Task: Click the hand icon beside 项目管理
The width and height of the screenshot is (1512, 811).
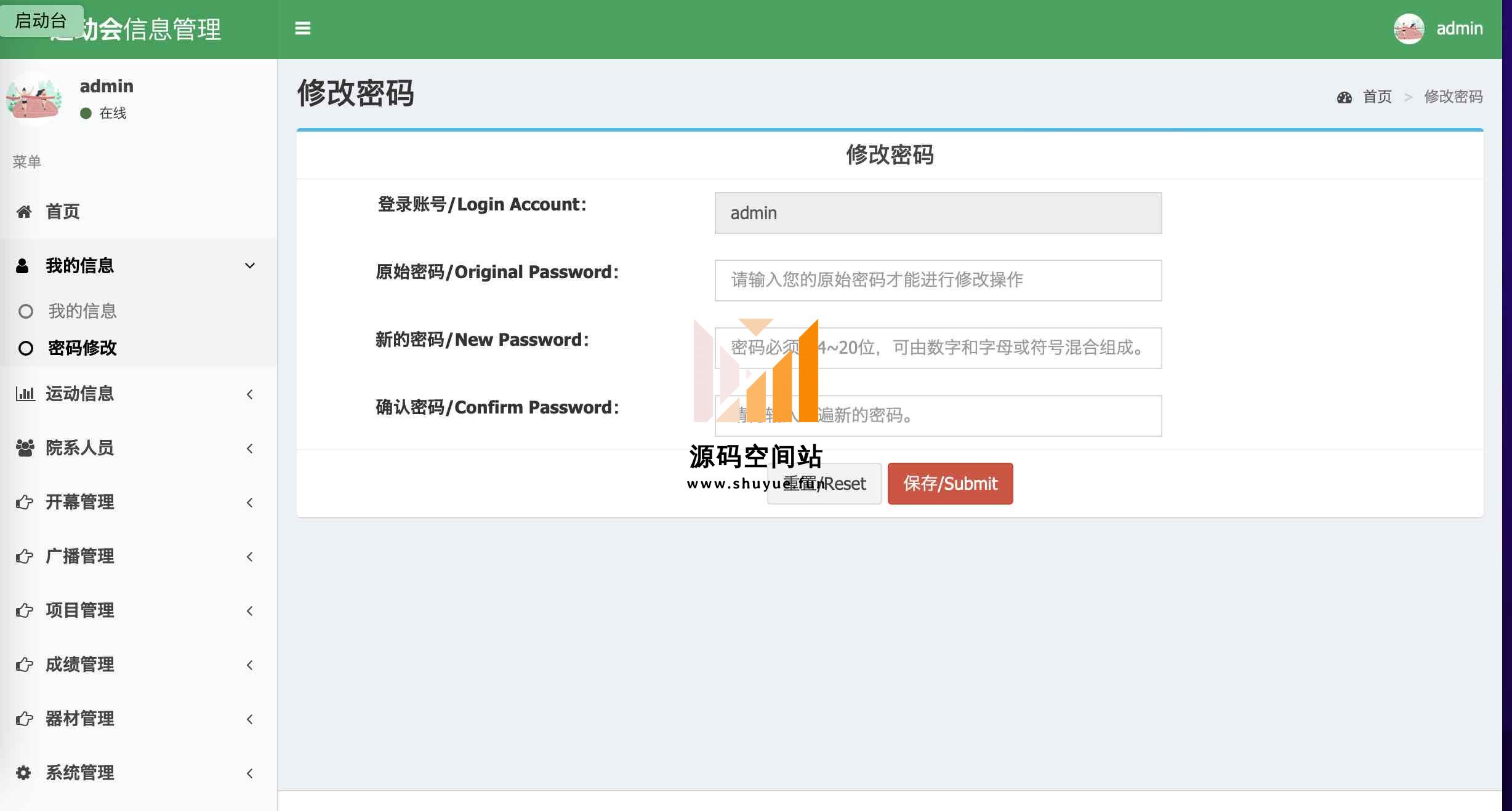Action: (25, 610)
